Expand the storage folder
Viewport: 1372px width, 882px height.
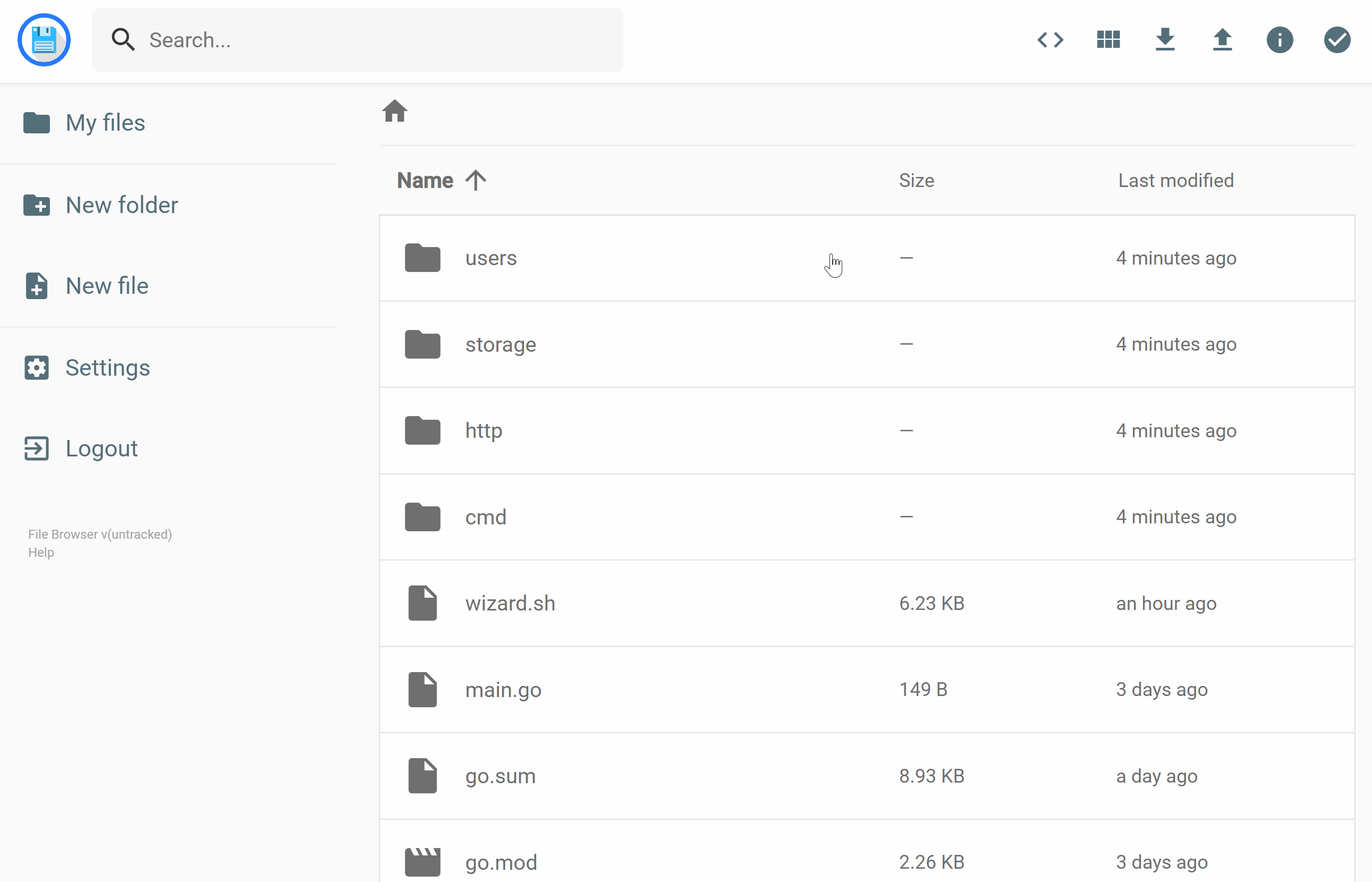click(501, 343)
